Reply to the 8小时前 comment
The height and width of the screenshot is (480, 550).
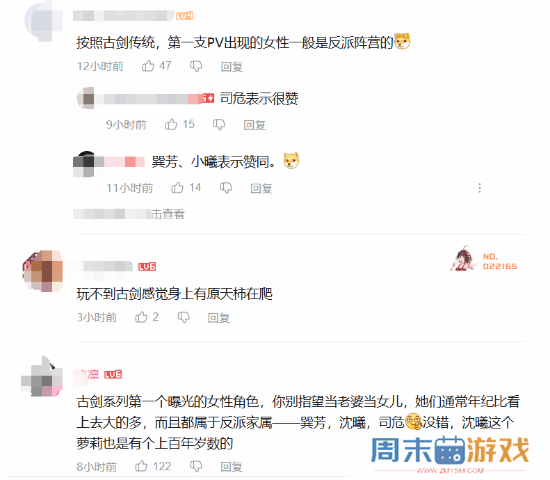coord(231,467)
